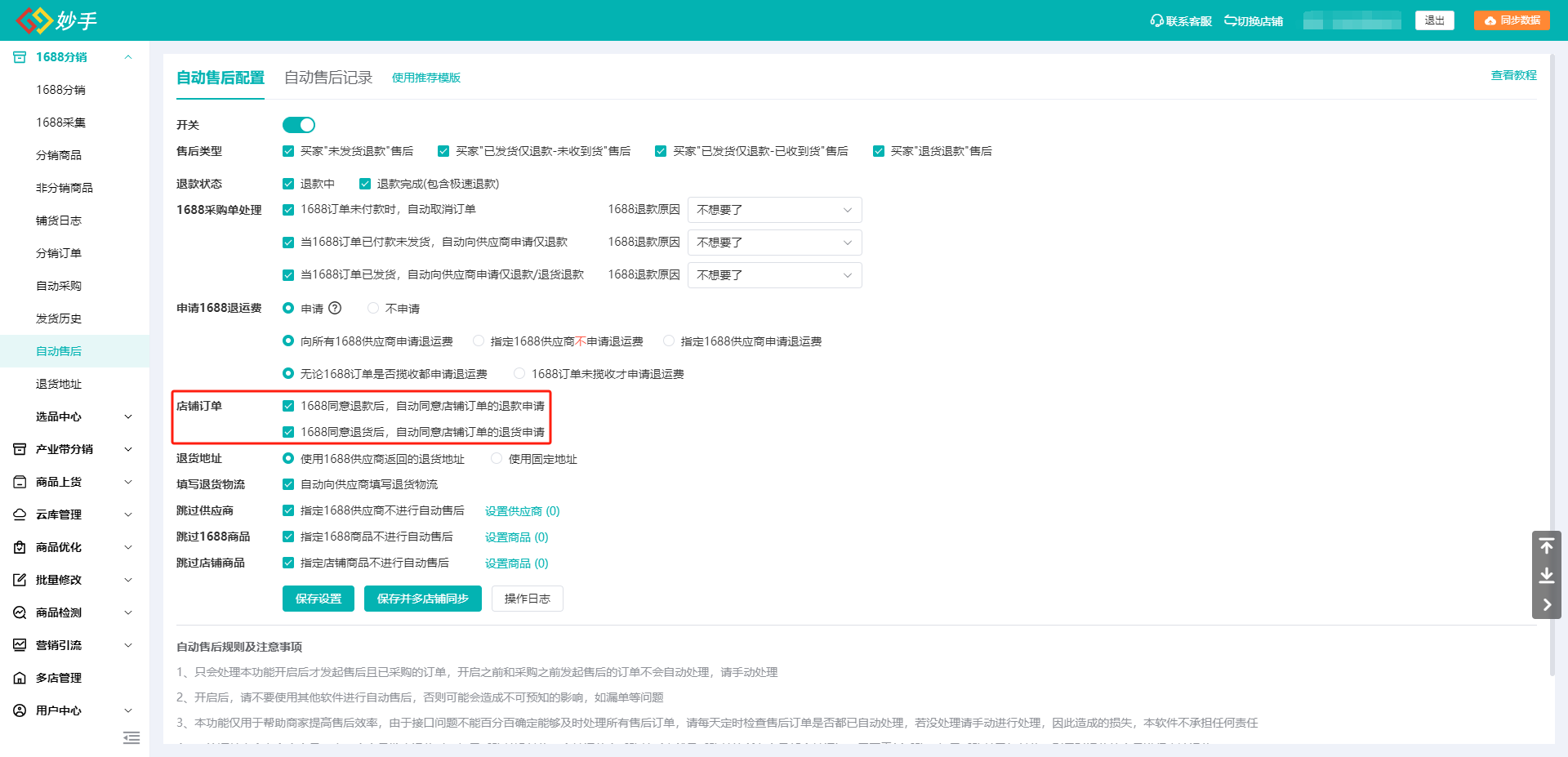Click the 产业带分销 sidebar icon
The width and height of the screenshot is (1568, 757).
tap(20, 449)
